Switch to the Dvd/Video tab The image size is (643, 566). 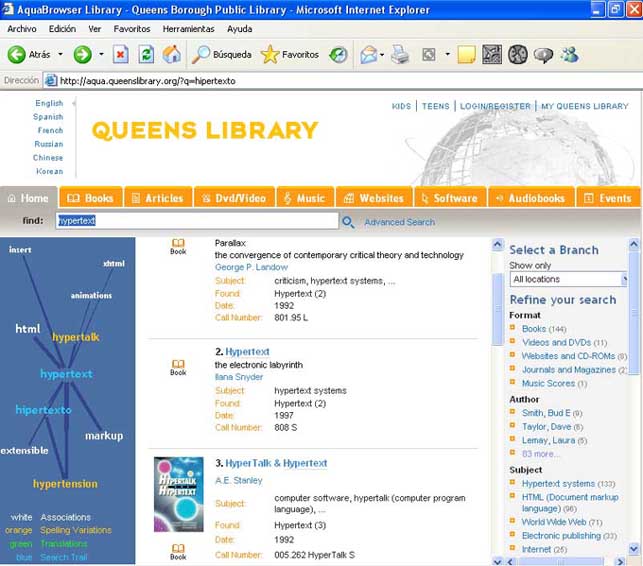234,198
